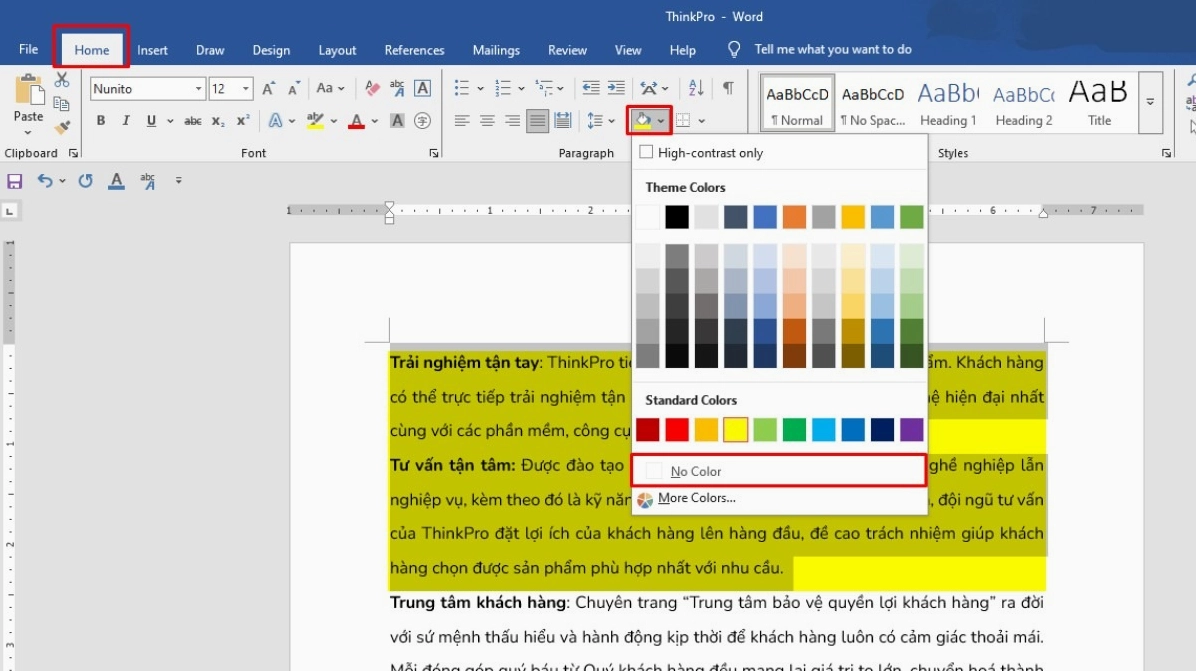Apply subscript formatting
1196x671 pixels.
click(x=218, y=120)
